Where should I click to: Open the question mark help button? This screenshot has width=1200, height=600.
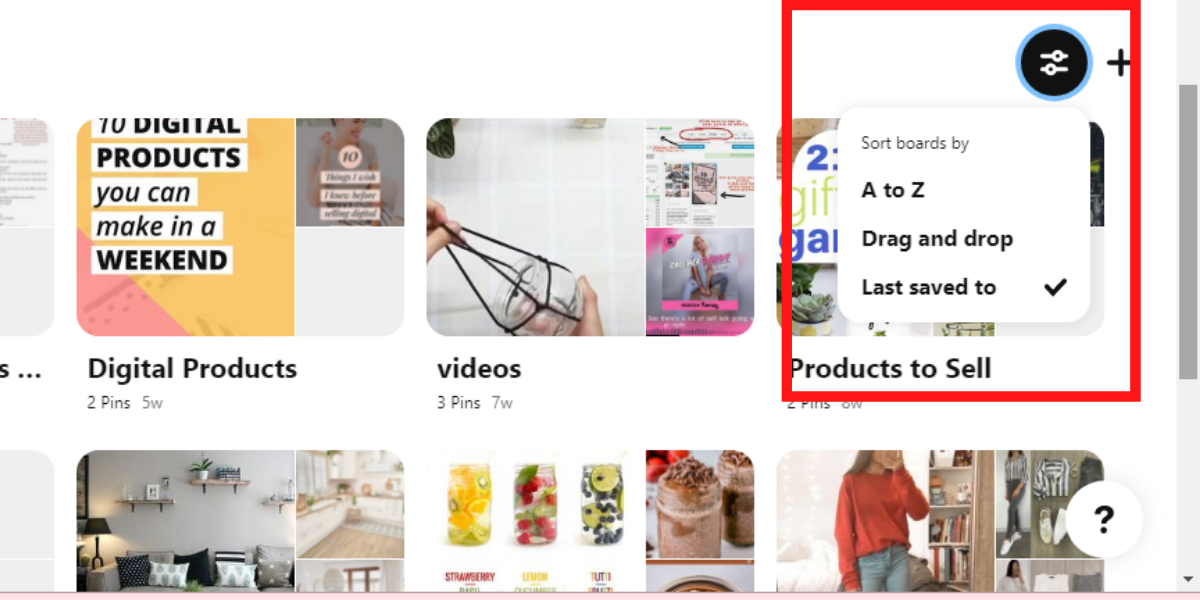click(x=1104, y=519)
